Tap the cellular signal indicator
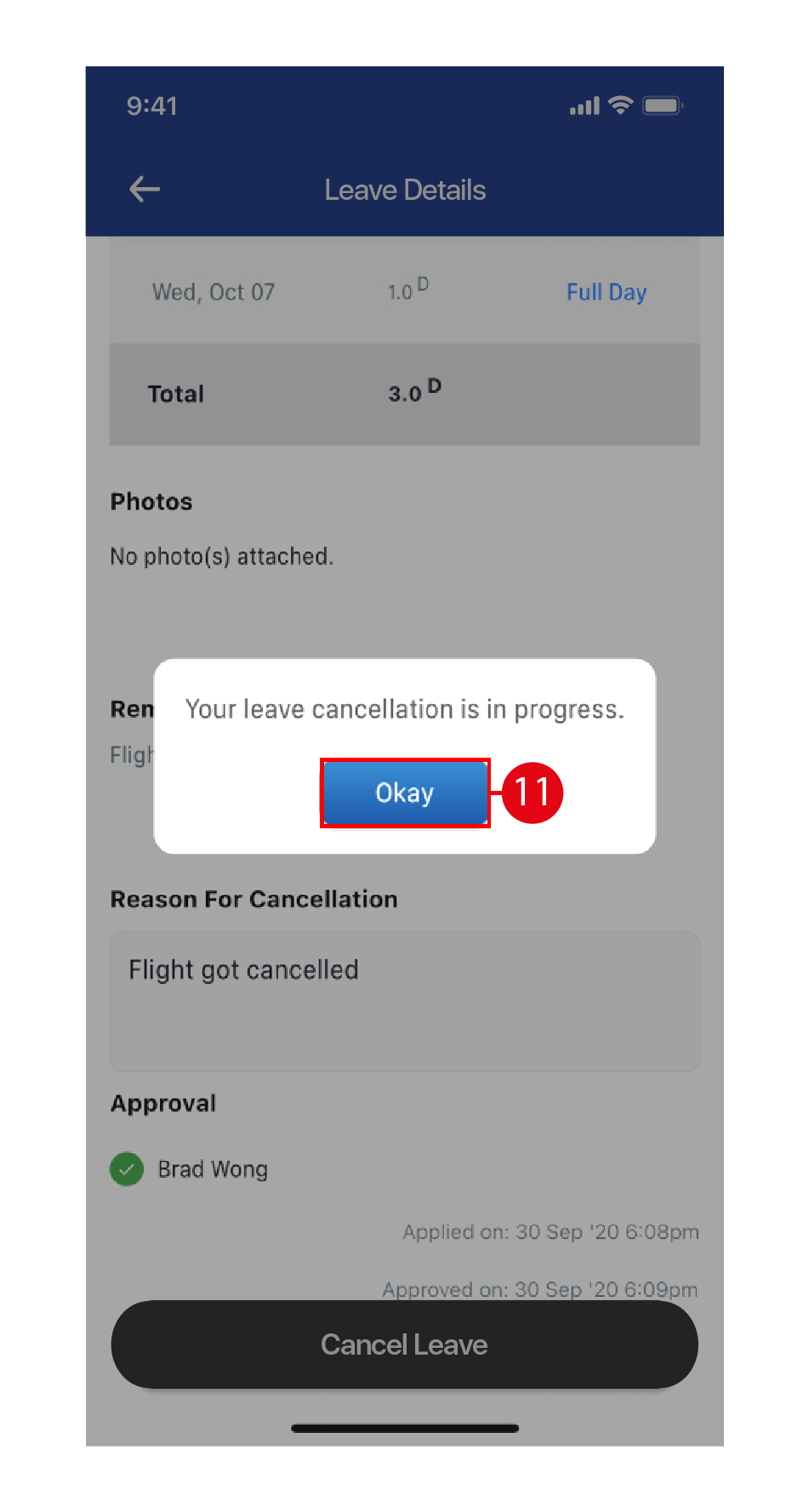809x1512 pixels. tap(584, 105)
